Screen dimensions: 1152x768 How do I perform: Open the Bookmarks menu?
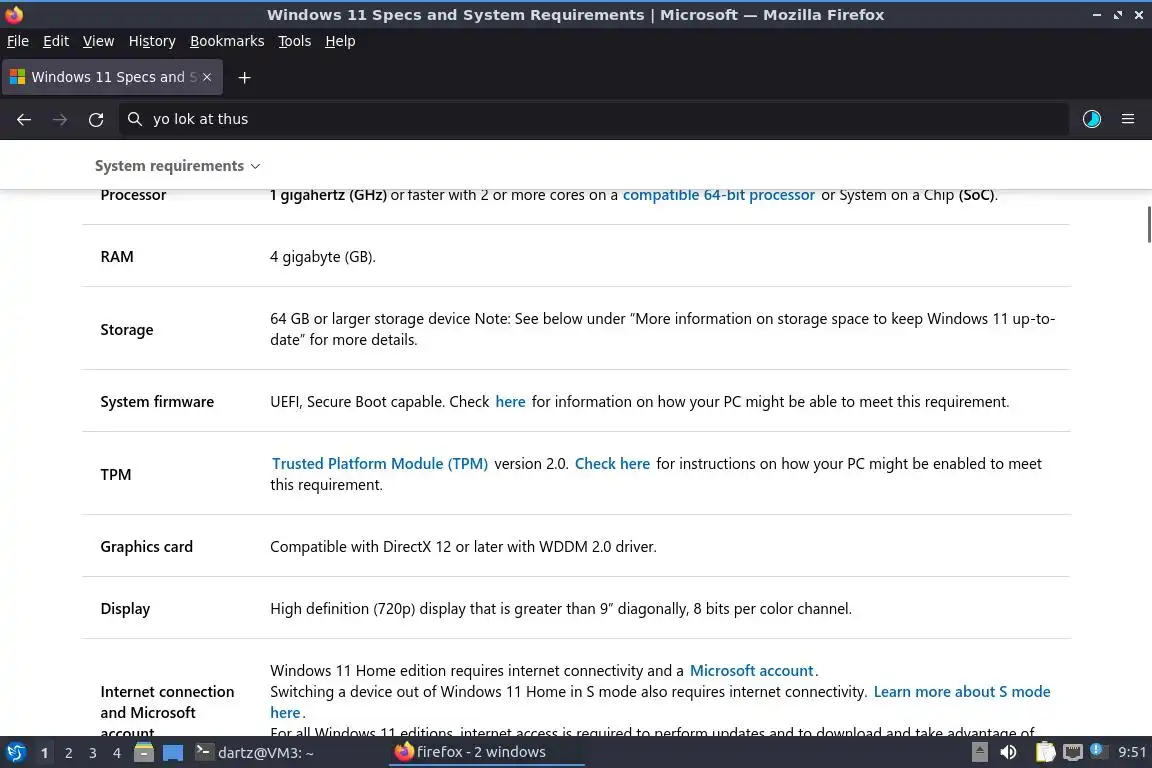click(x=227, y=41)
